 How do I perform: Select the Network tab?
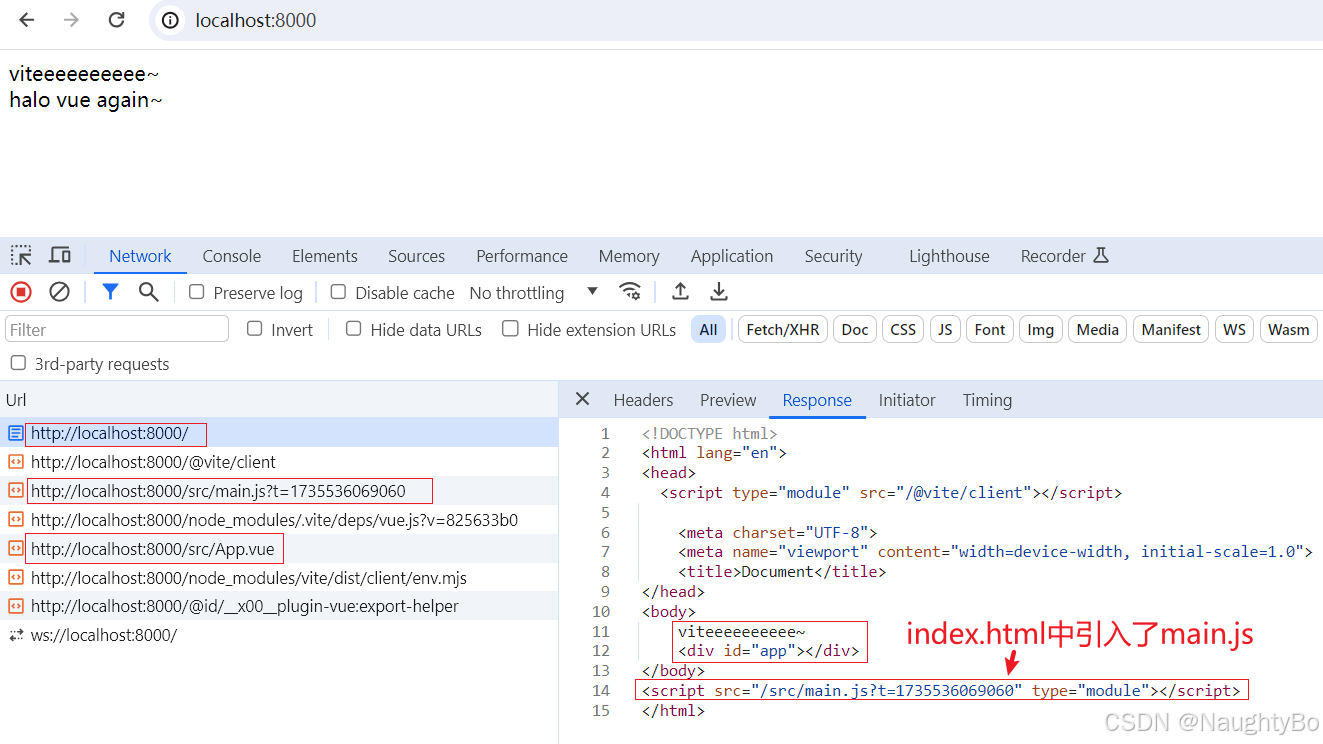click(140, 256)
